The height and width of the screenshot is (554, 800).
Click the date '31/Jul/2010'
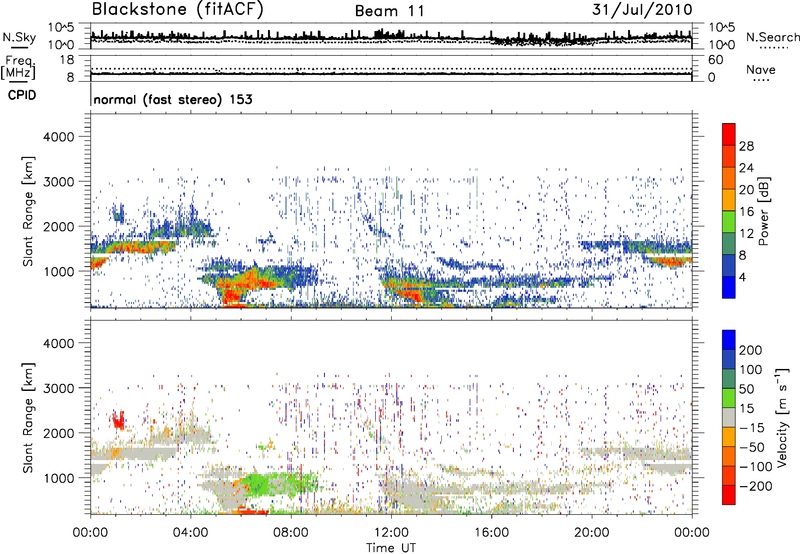(x=642, y=10)
